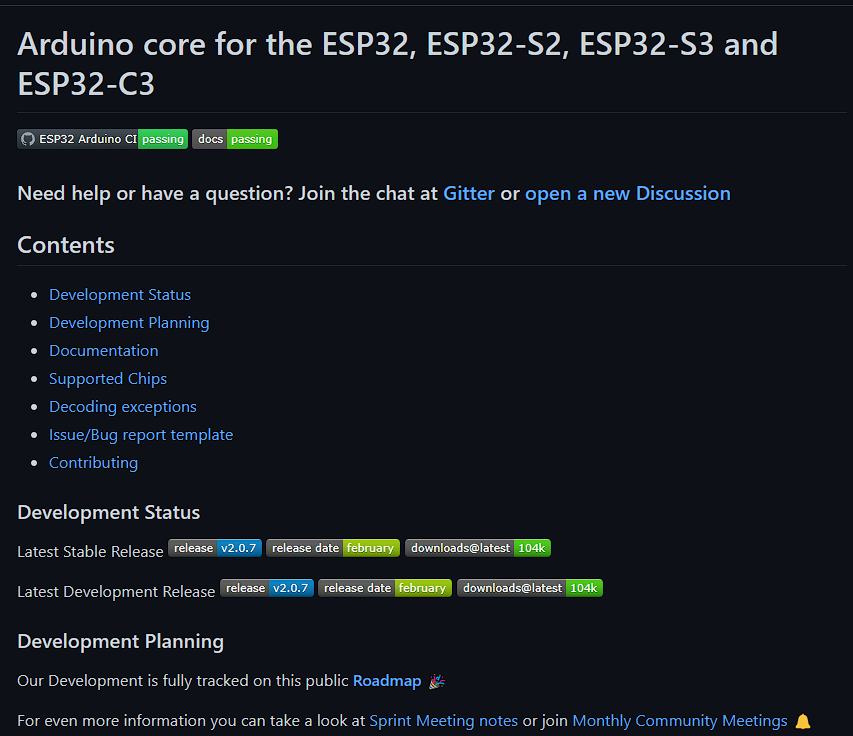Open the docs passing badge

tap(234, 139)
